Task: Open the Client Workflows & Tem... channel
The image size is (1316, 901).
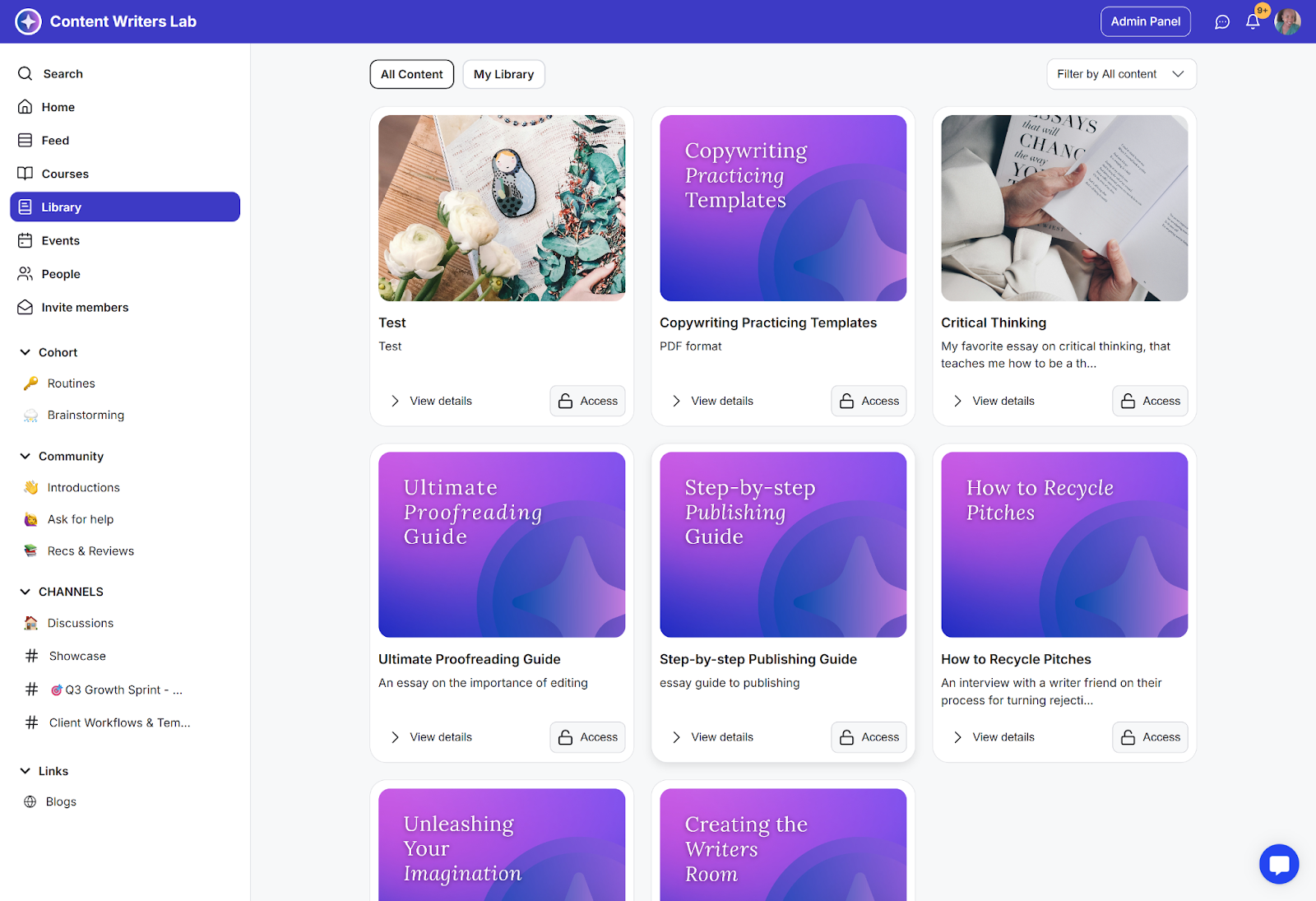Action: 119,722
